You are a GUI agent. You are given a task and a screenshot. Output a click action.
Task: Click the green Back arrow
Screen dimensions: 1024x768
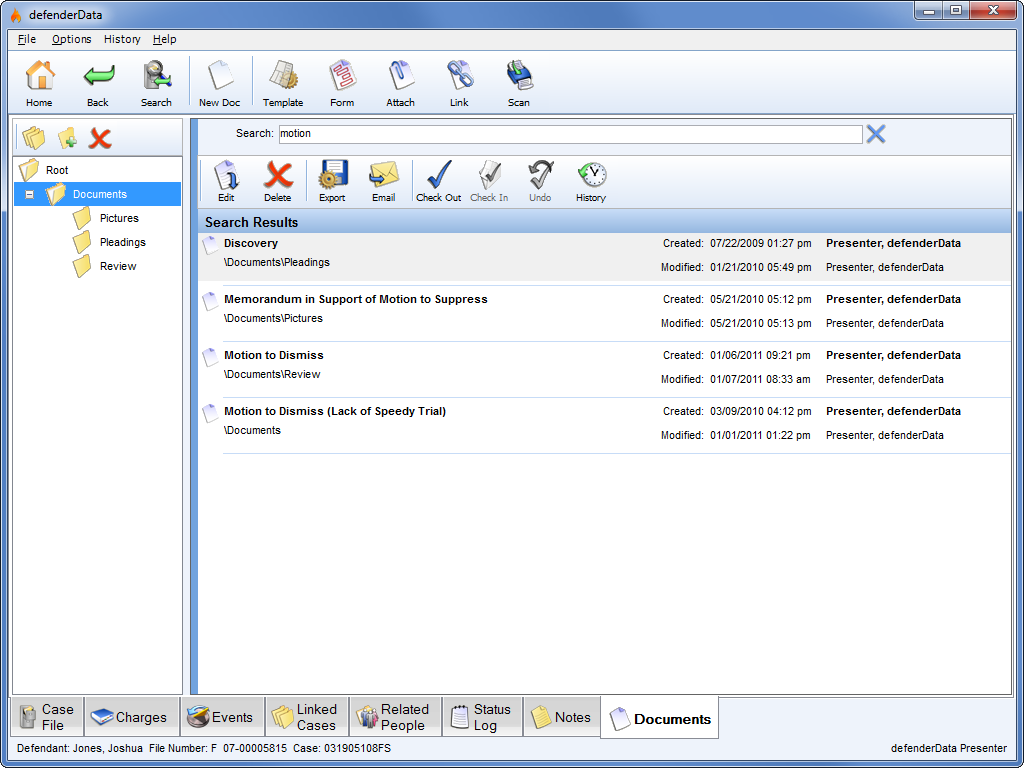(x=98, y=83)
